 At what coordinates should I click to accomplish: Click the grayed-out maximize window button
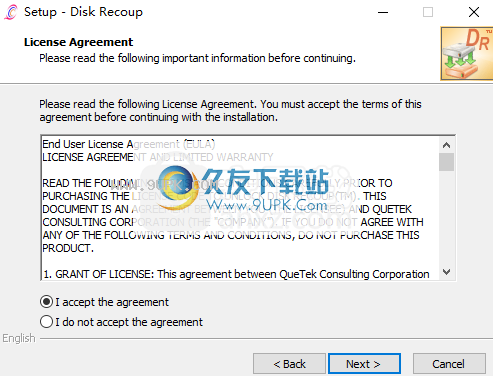[x=428, y=12]
